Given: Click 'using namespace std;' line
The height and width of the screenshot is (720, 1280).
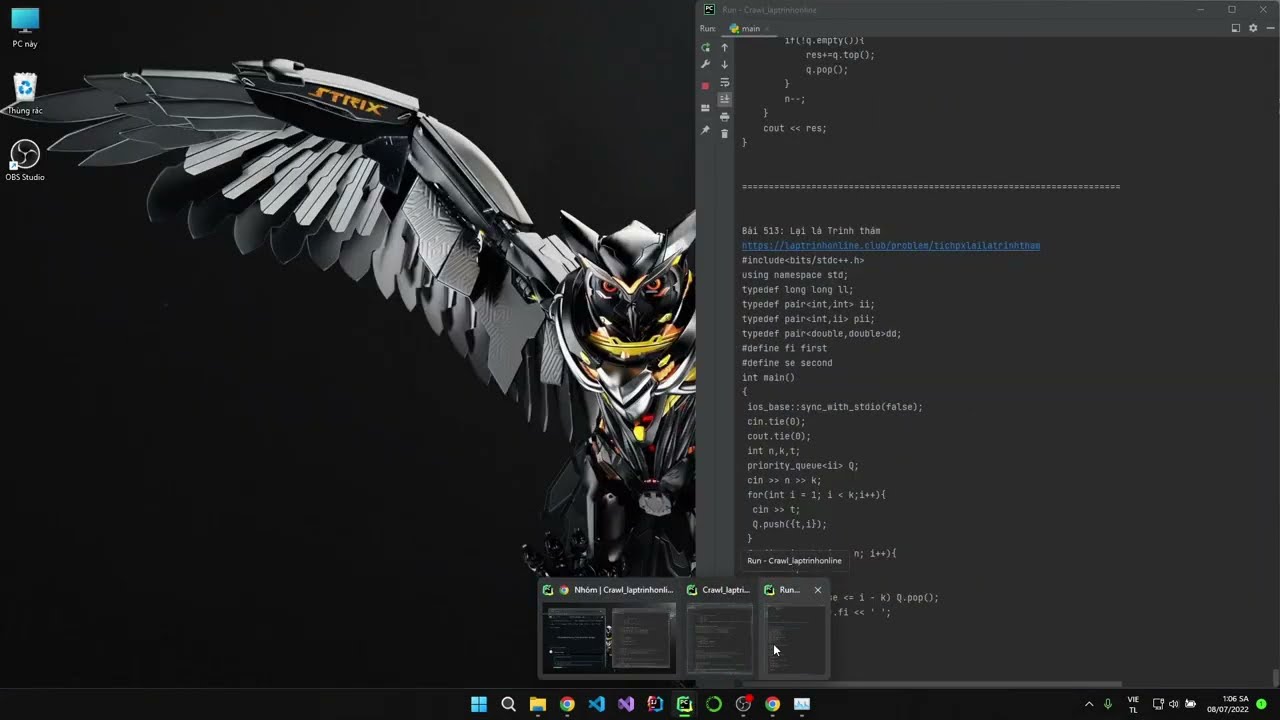Looking at the screenshot, I should (795, 275).
